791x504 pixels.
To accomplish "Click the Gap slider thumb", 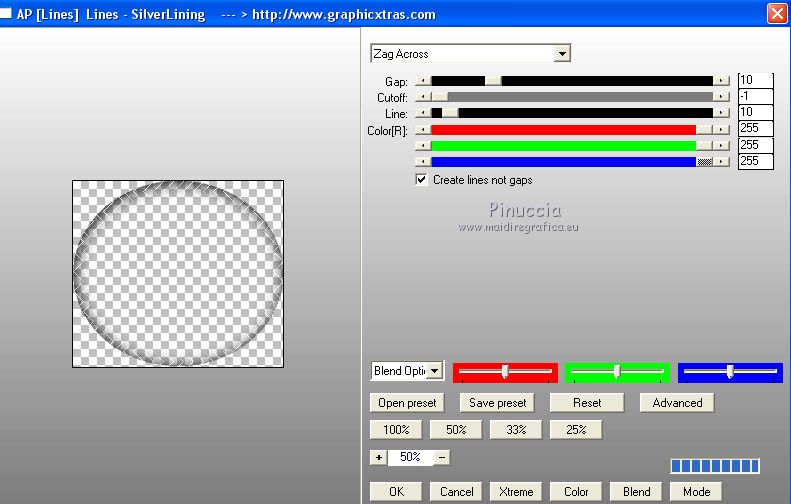I will [x=493, y=81].
